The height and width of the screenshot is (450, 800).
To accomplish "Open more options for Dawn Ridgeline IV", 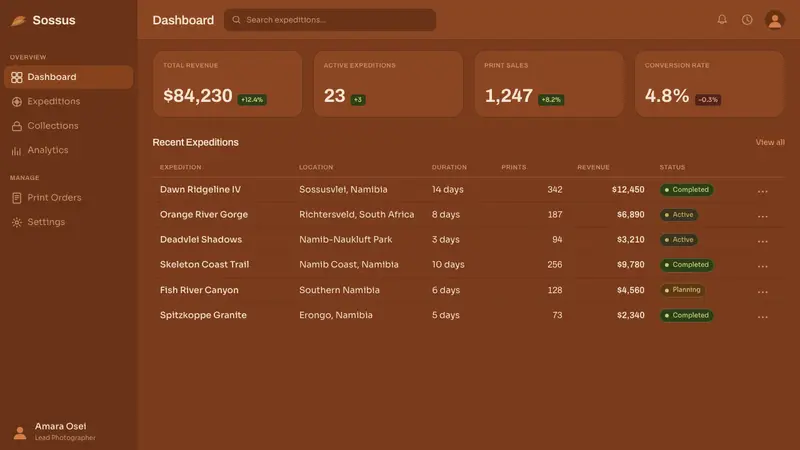I will coord(762,191).
